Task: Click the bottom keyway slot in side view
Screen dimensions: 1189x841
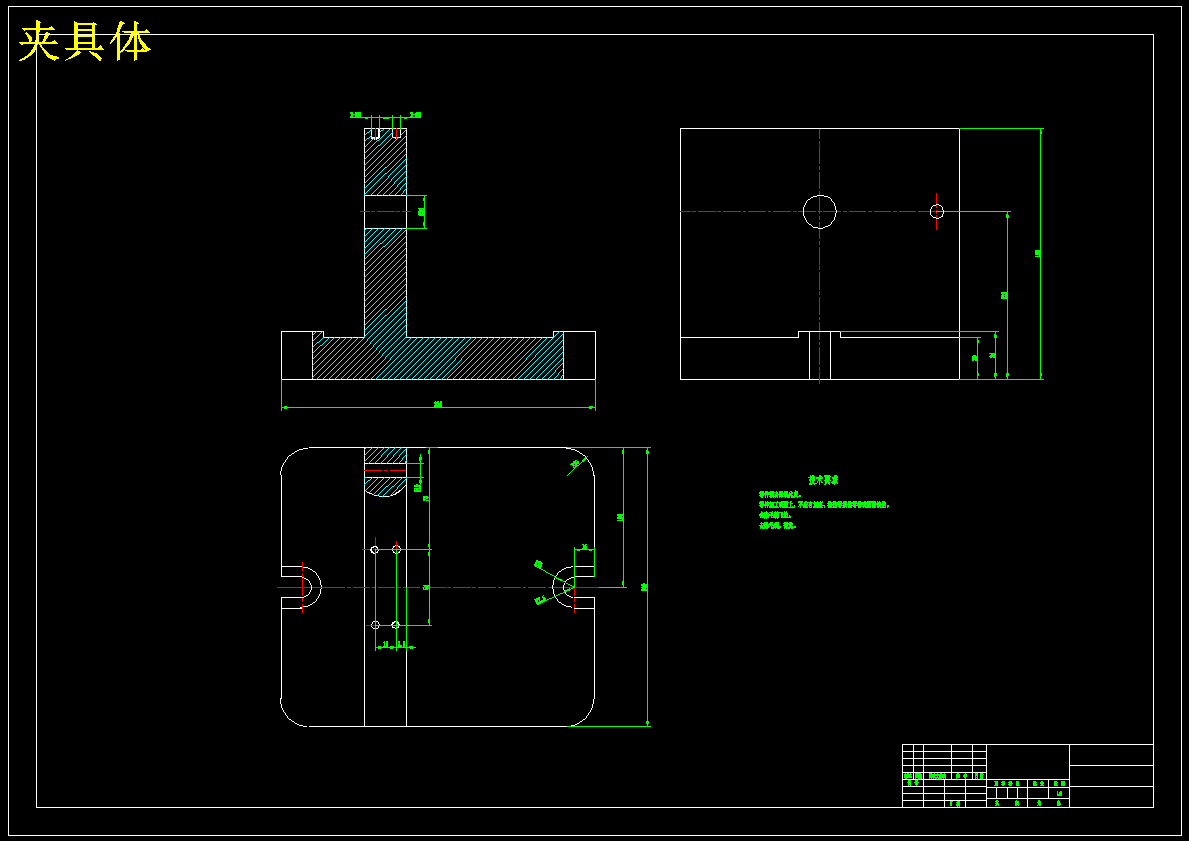Action: (820, 355)
